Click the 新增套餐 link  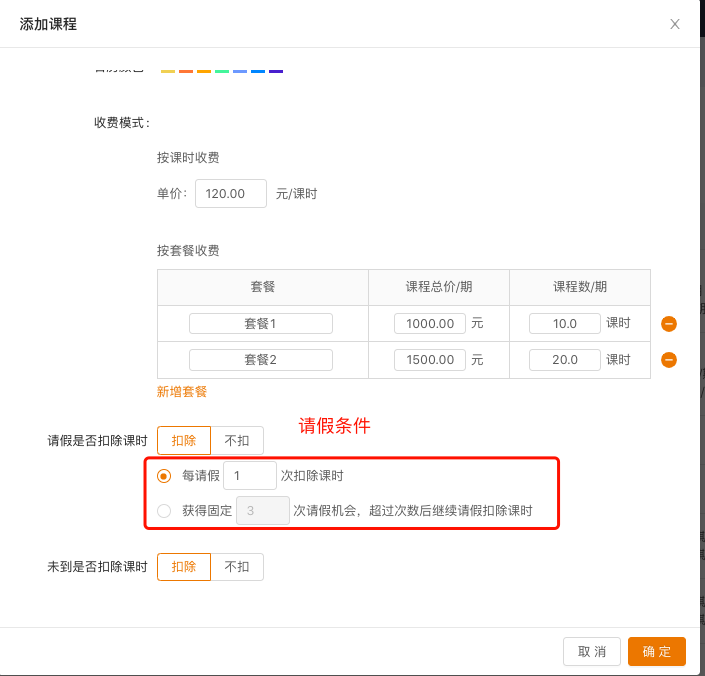pos(182,392)
